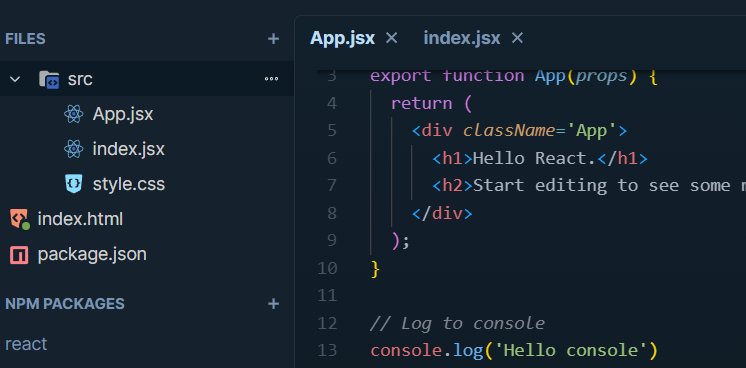Open style.css in the file tree
This screenshot has width=746, height=368.
[129, 184]
